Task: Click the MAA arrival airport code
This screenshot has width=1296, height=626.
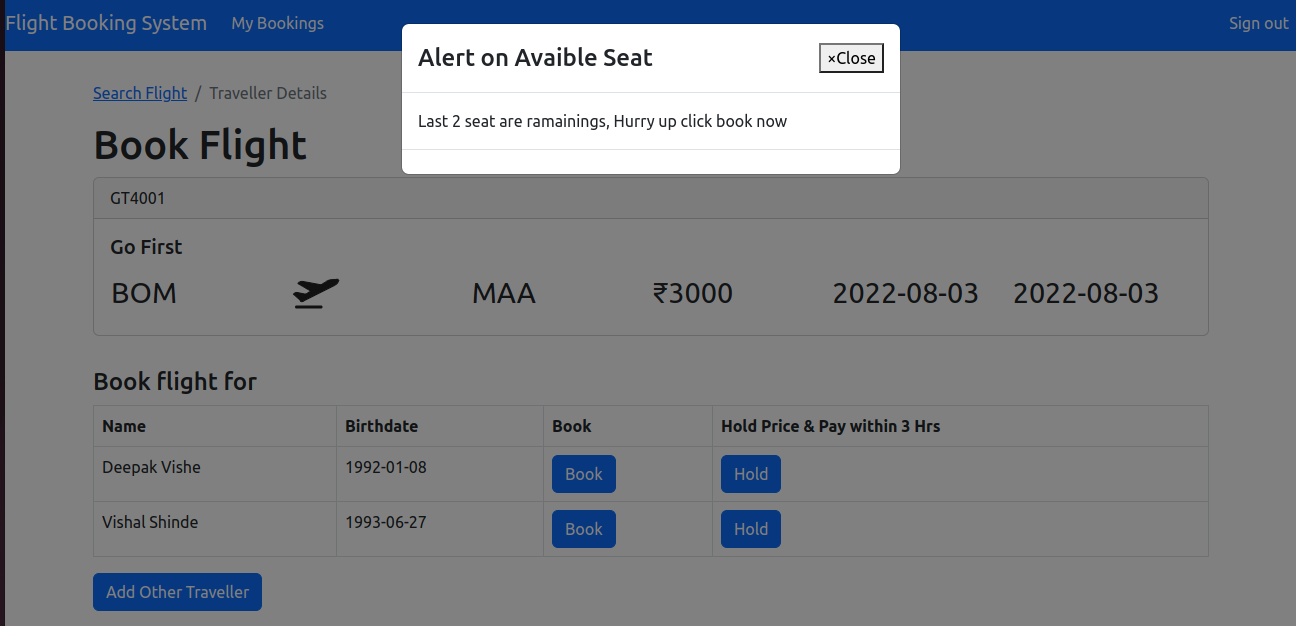Action: point(504,293)
